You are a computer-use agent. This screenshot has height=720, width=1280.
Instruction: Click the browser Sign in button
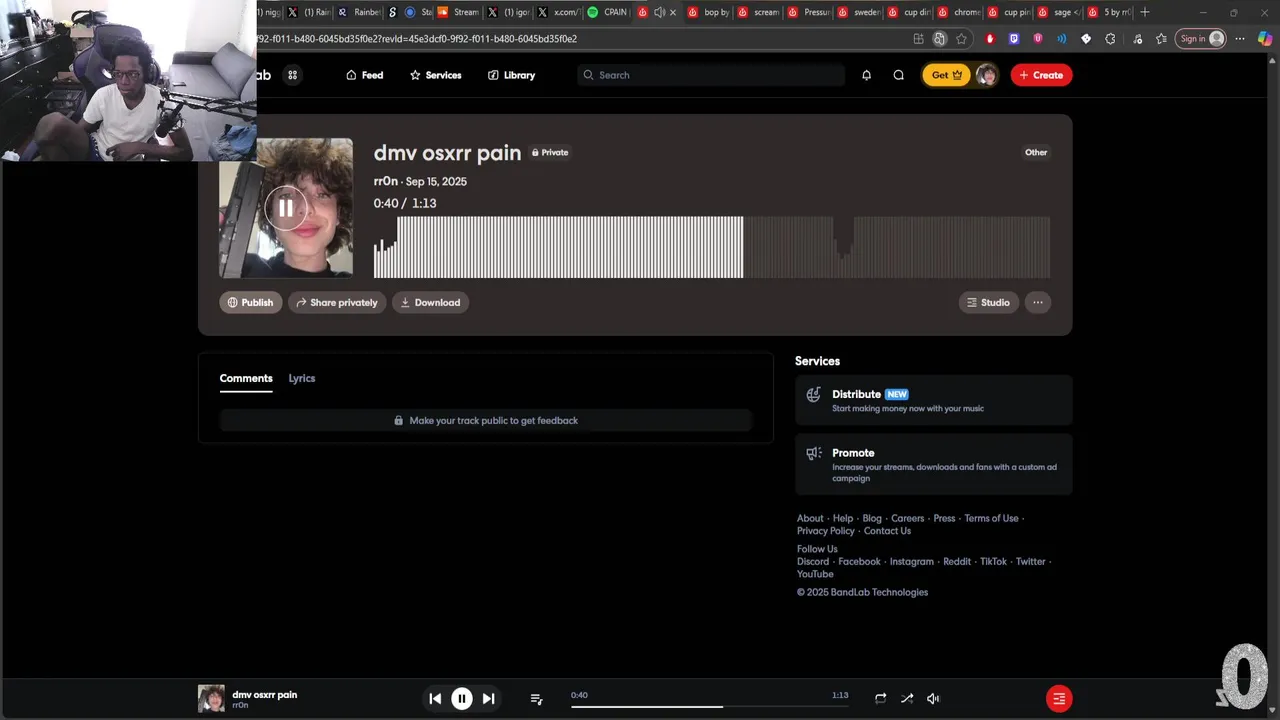click(x=1201, y=39)
